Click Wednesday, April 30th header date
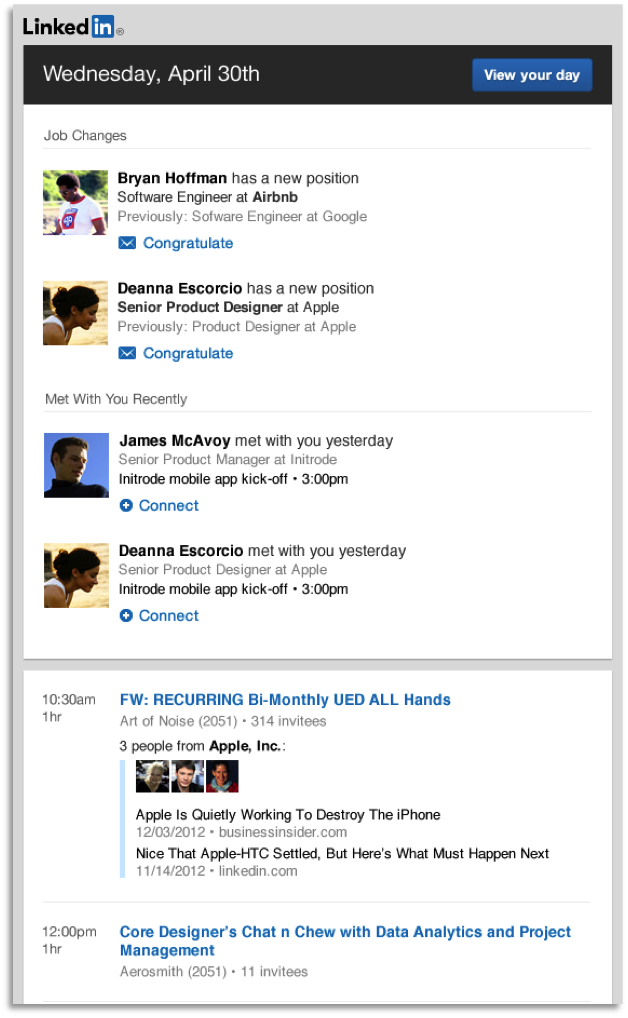This screenshot has width=628, height=1018. pos(151,74)
